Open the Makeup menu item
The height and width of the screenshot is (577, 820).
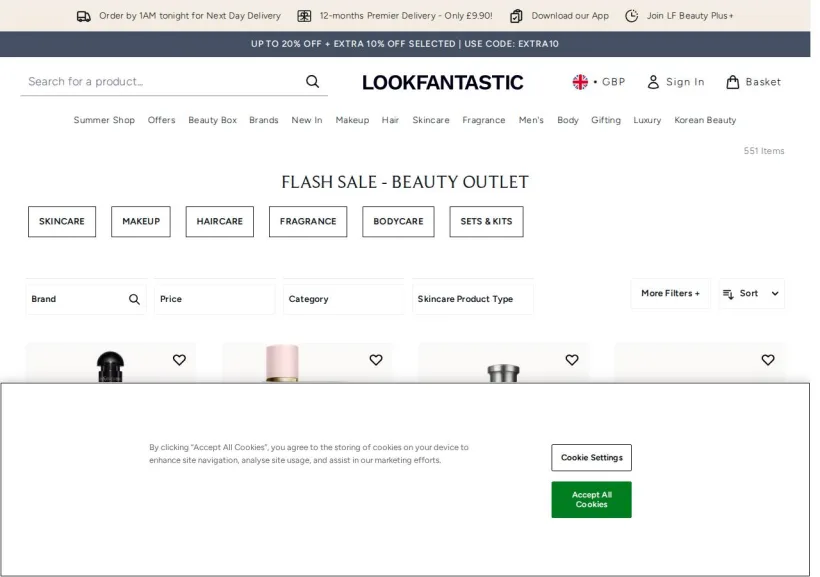352,120
